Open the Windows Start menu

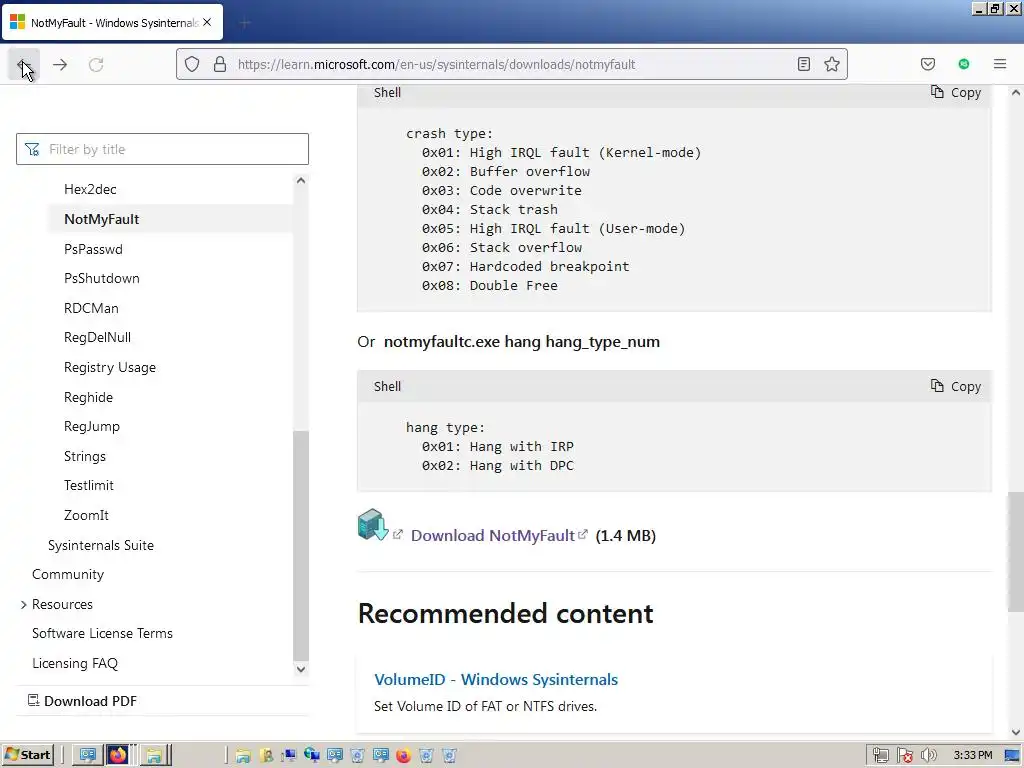click(27, 755)
